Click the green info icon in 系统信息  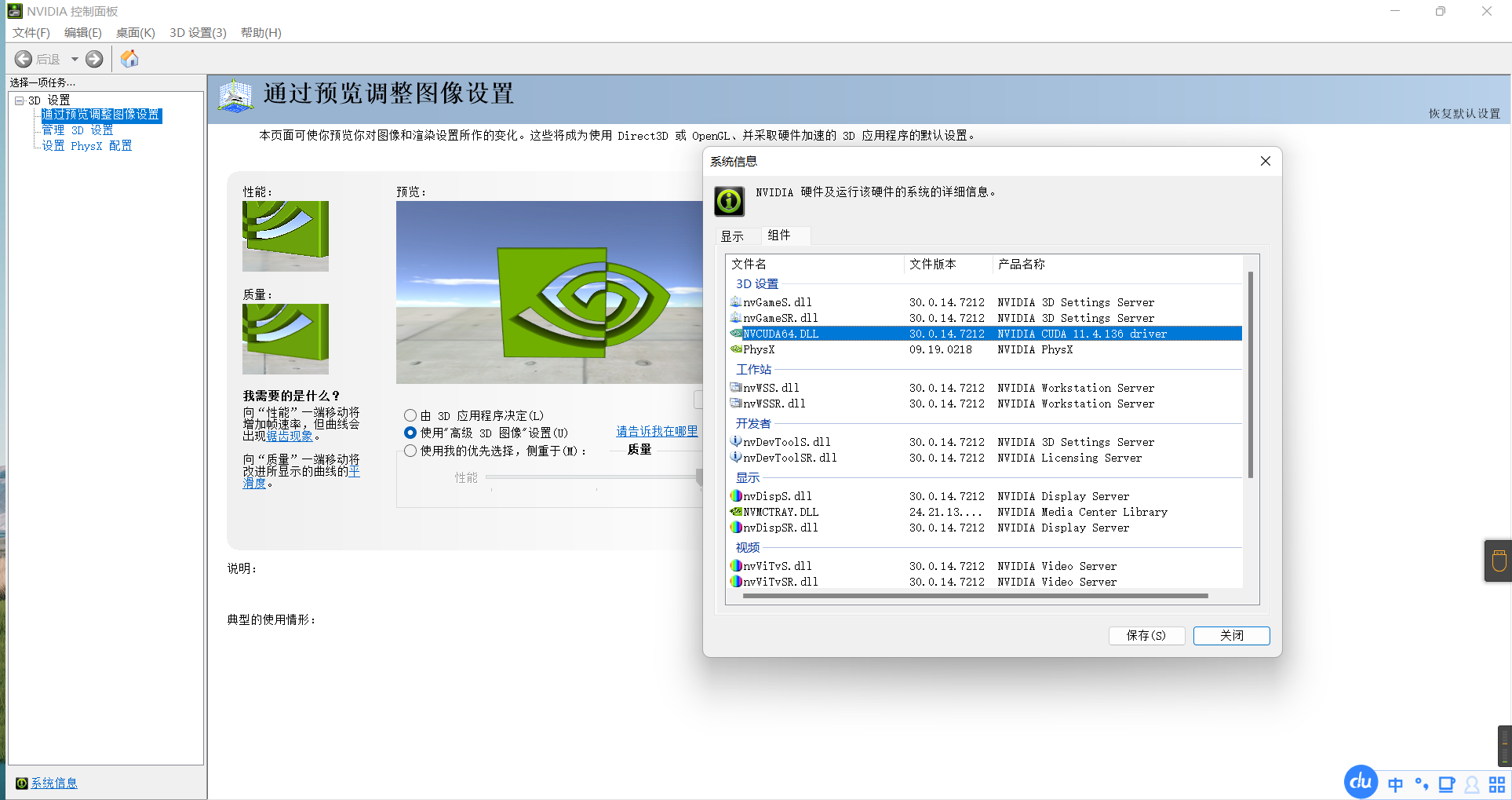click(729, 201)
